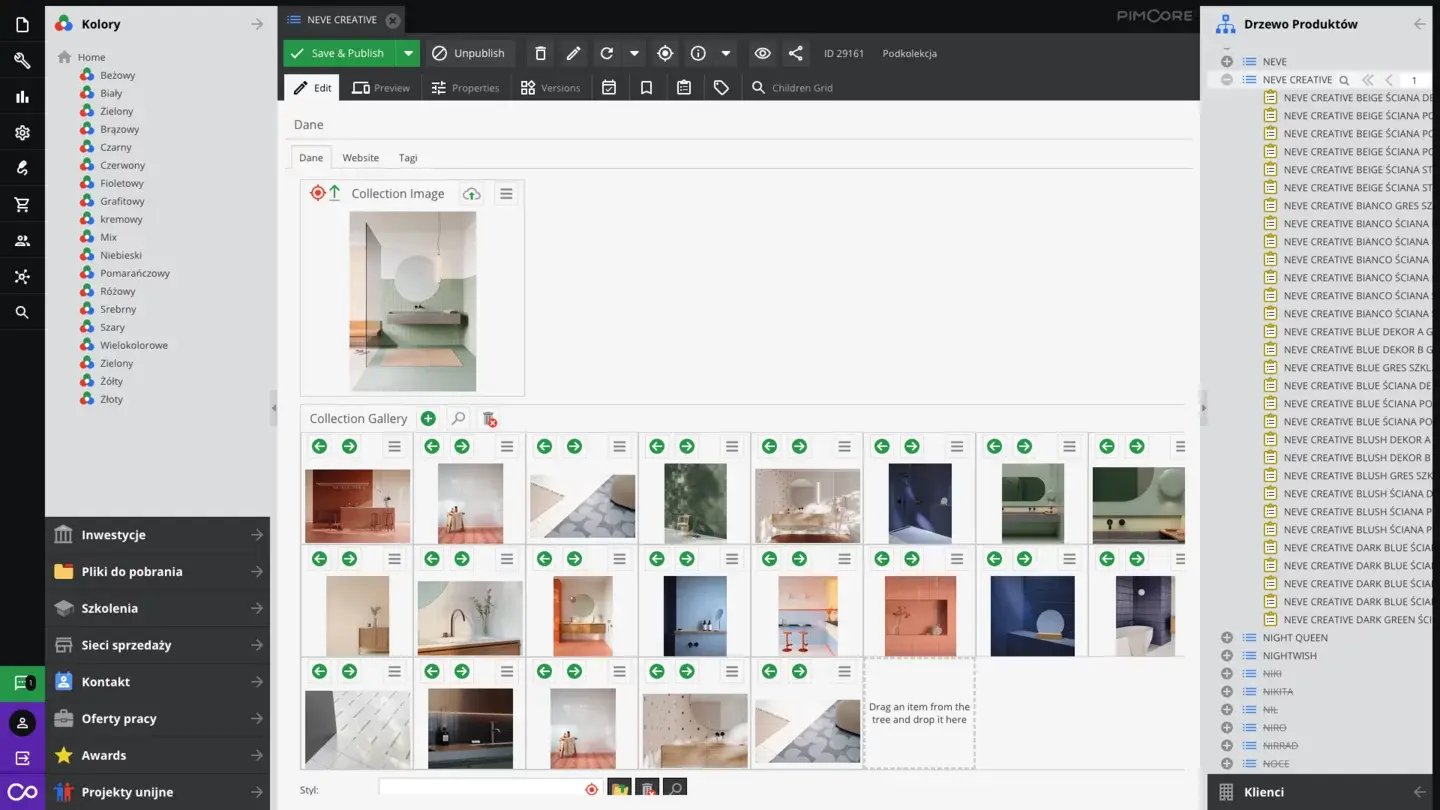Open the Tags icon tab

tap(721, 88)
